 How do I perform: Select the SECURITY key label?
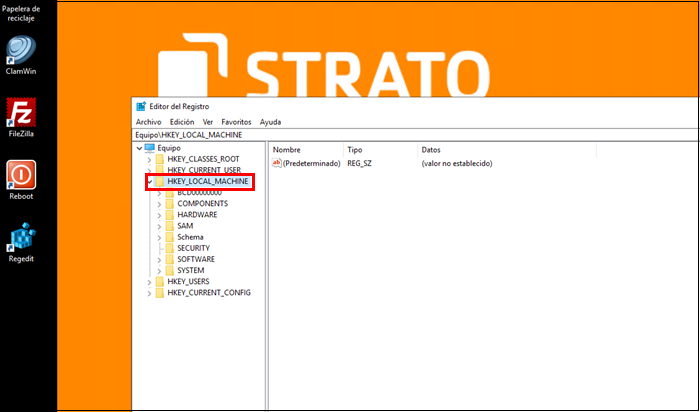193,248
